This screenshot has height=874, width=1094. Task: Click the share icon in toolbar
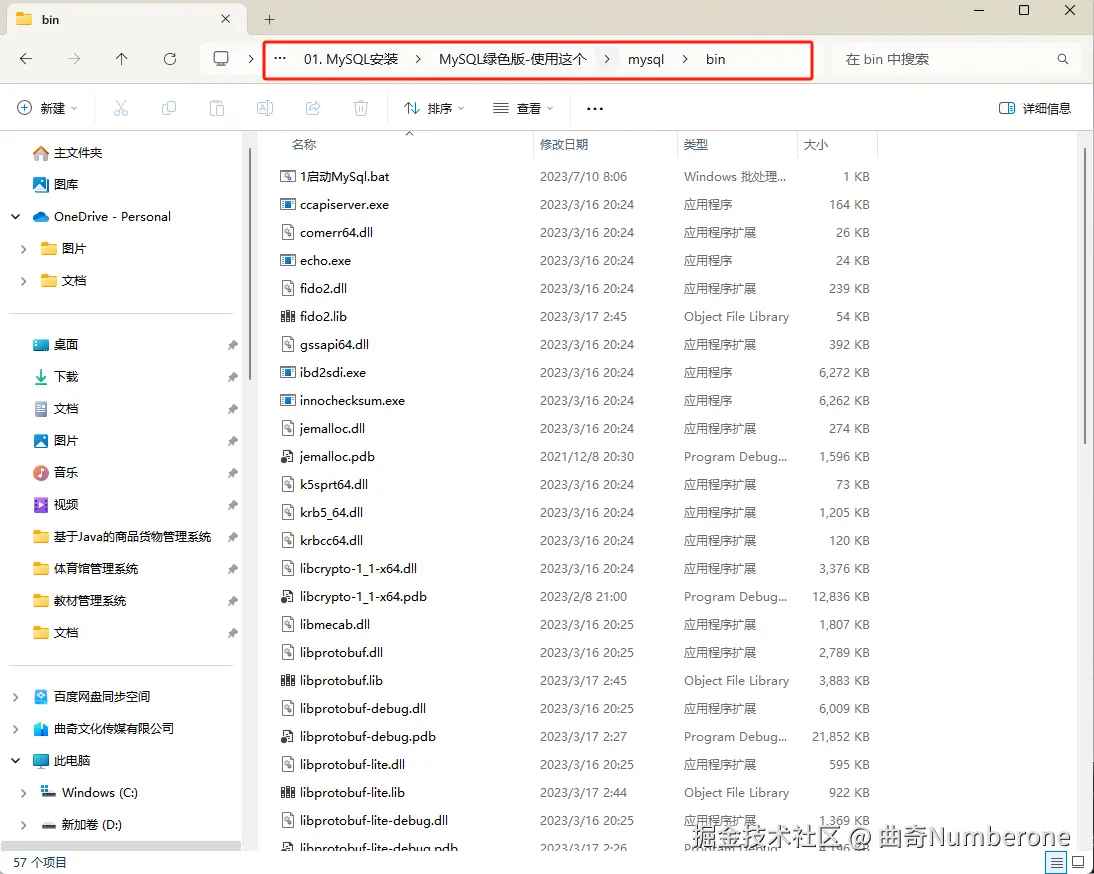coord(313,108)
